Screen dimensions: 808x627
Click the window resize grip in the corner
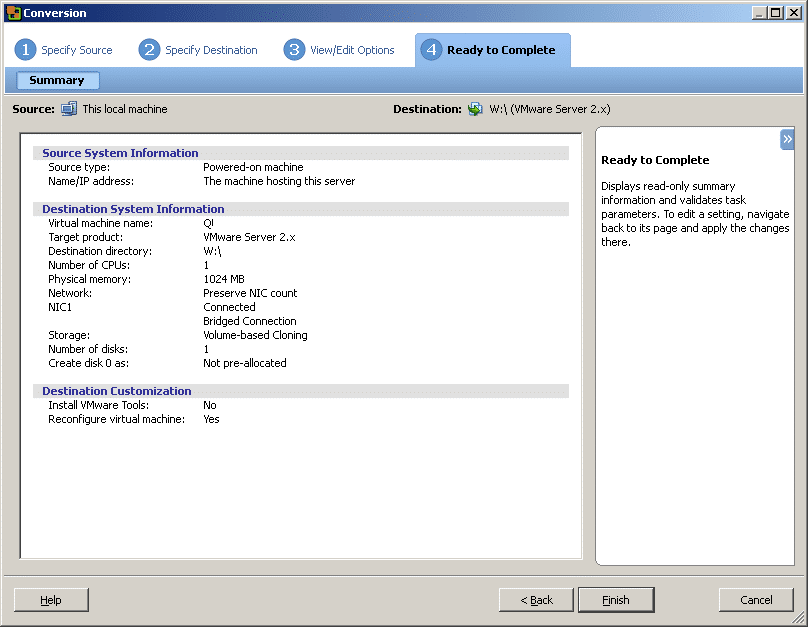(x=798, y=617)
